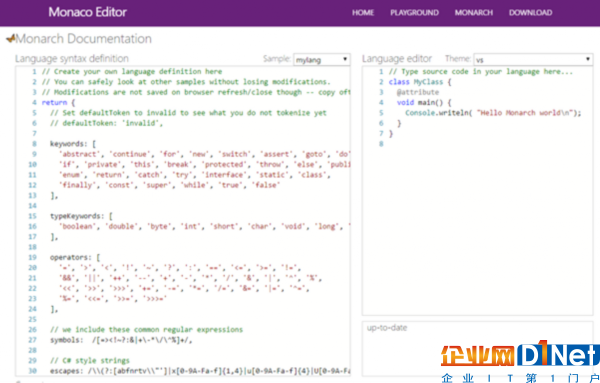Click the Monaco Editor title link

[88, 12]
